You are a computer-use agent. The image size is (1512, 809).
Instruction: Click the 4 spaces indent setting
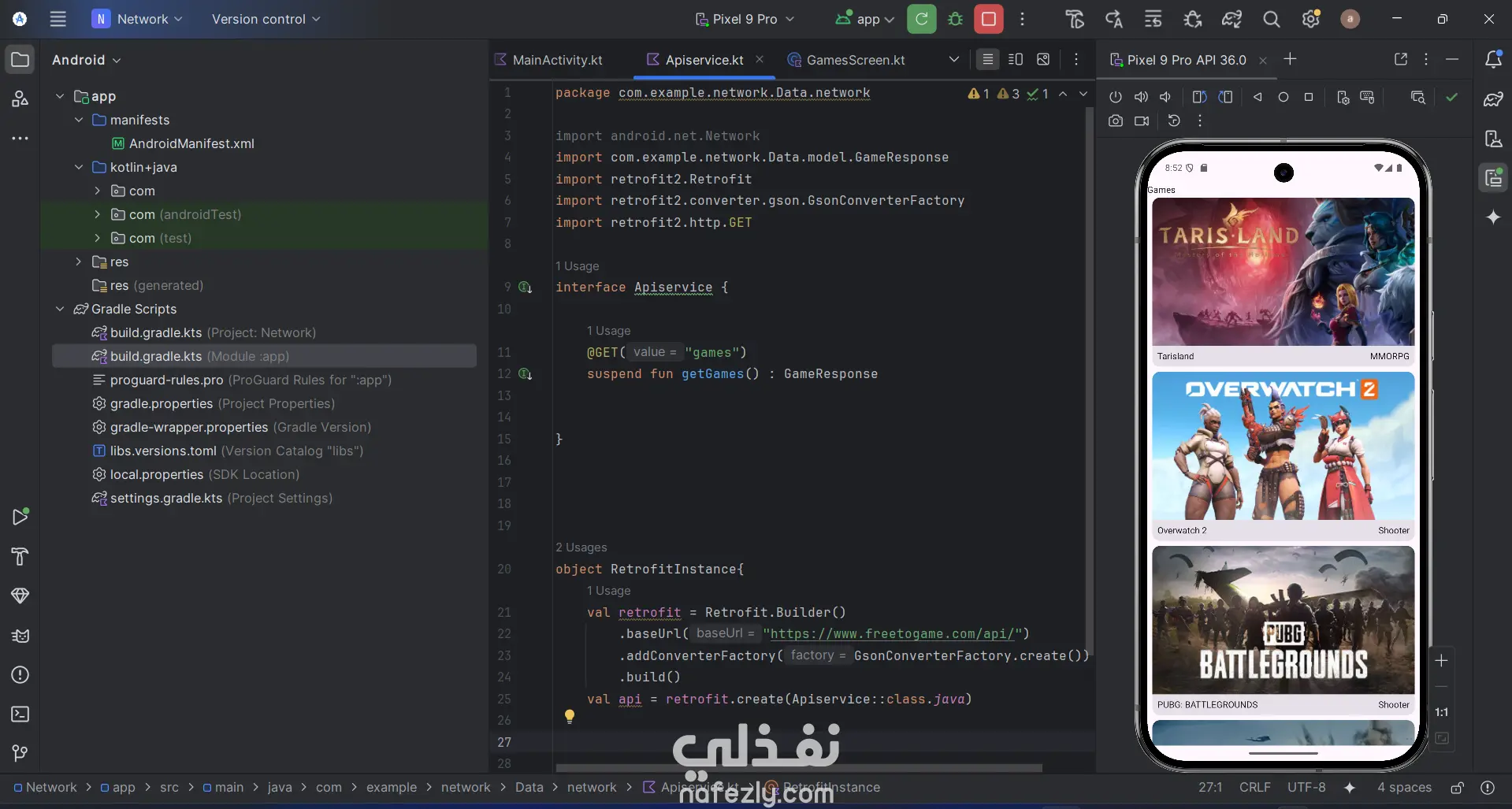click(1404, 788)
